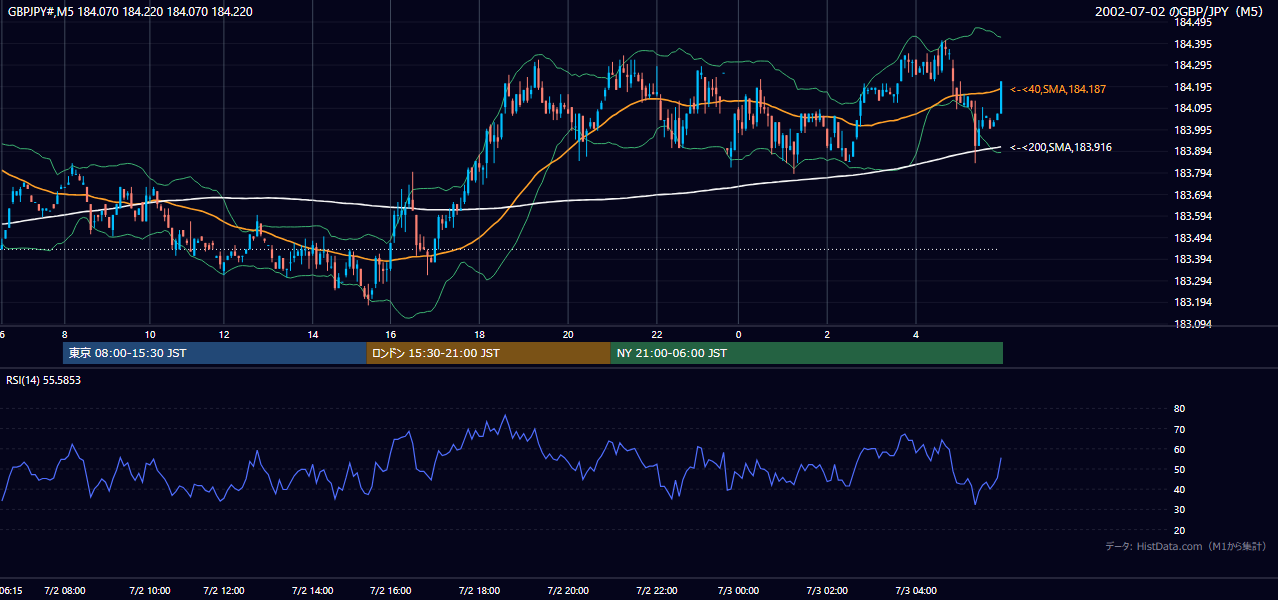Click the RSI 30 level label
1278x600 pixels.
click(1179, 510)
